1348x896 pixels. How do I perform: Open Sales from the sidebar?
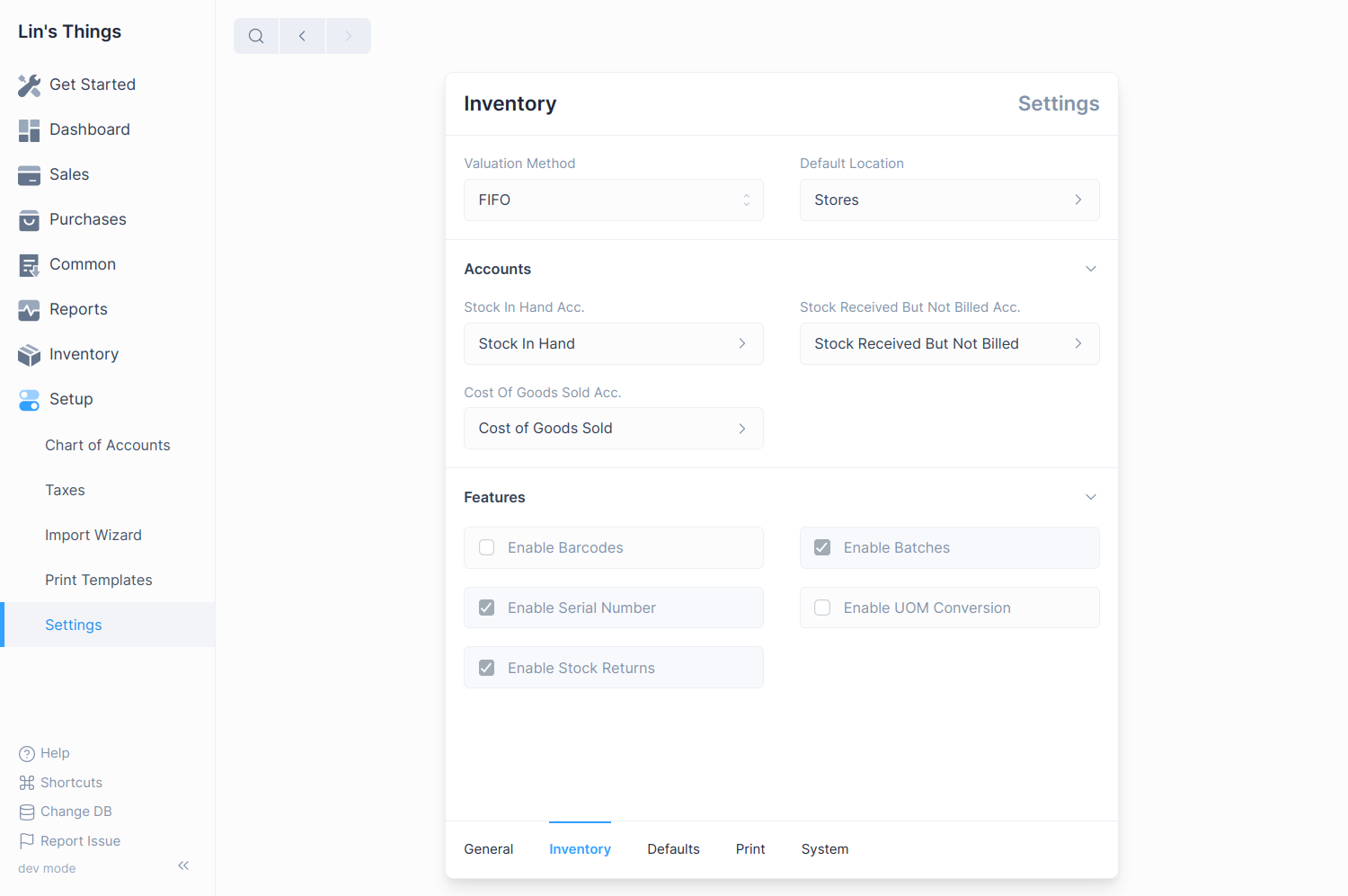69,174
